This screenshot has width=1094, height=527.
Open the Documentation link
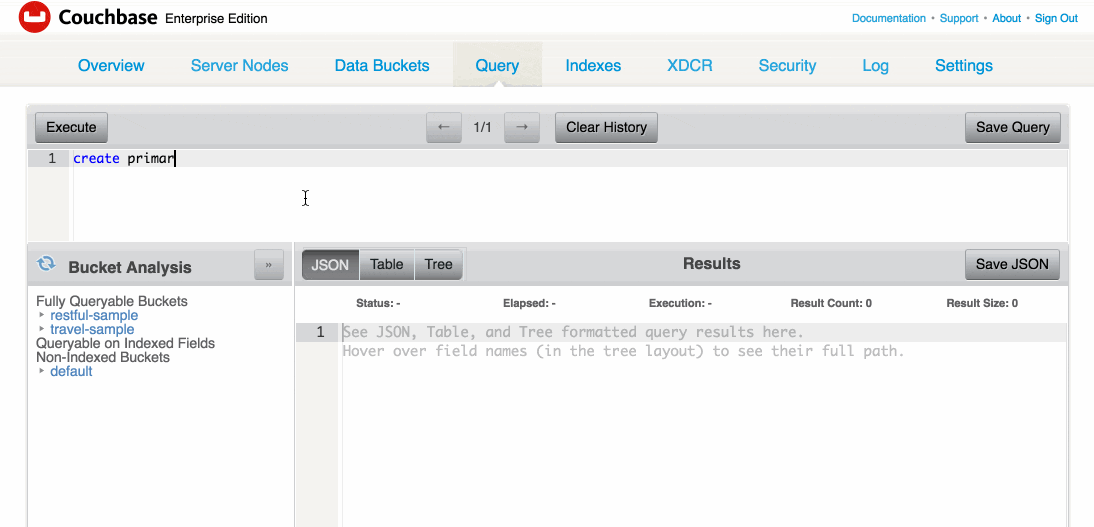click(x=889, y=18)
